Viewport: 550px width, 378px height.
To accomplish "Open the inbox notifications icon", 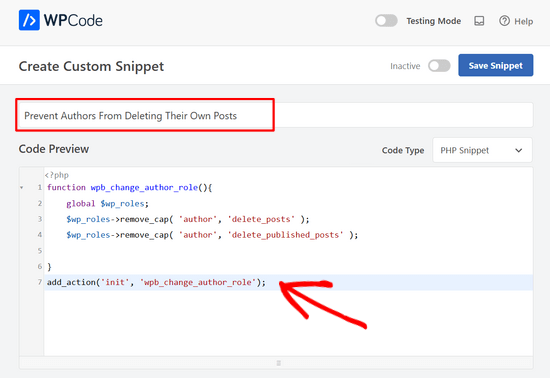I will pyautogui.click(x=479, y=21).
